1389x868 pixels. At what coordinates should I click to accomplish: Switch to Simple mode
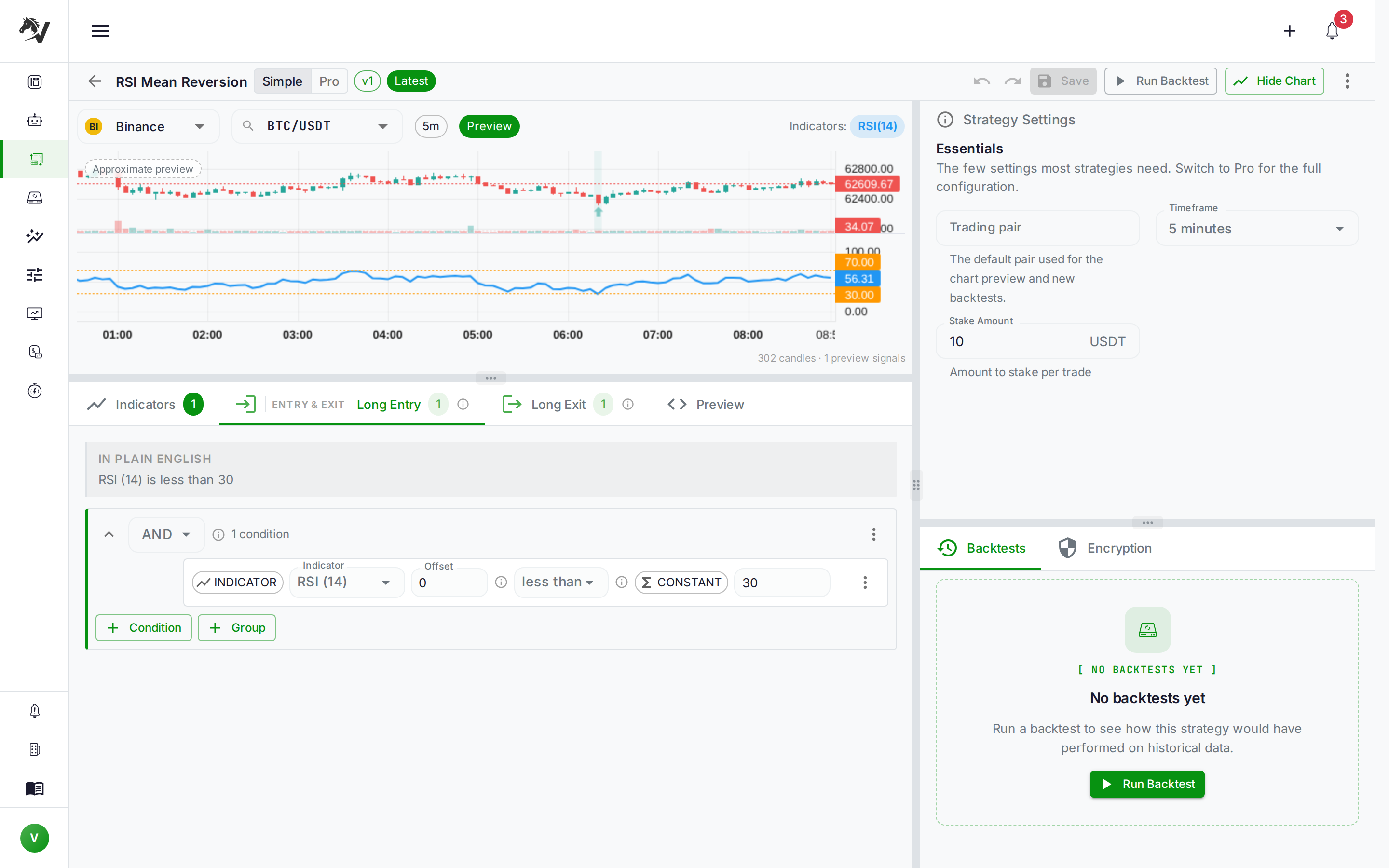click(x=282, y=81)
